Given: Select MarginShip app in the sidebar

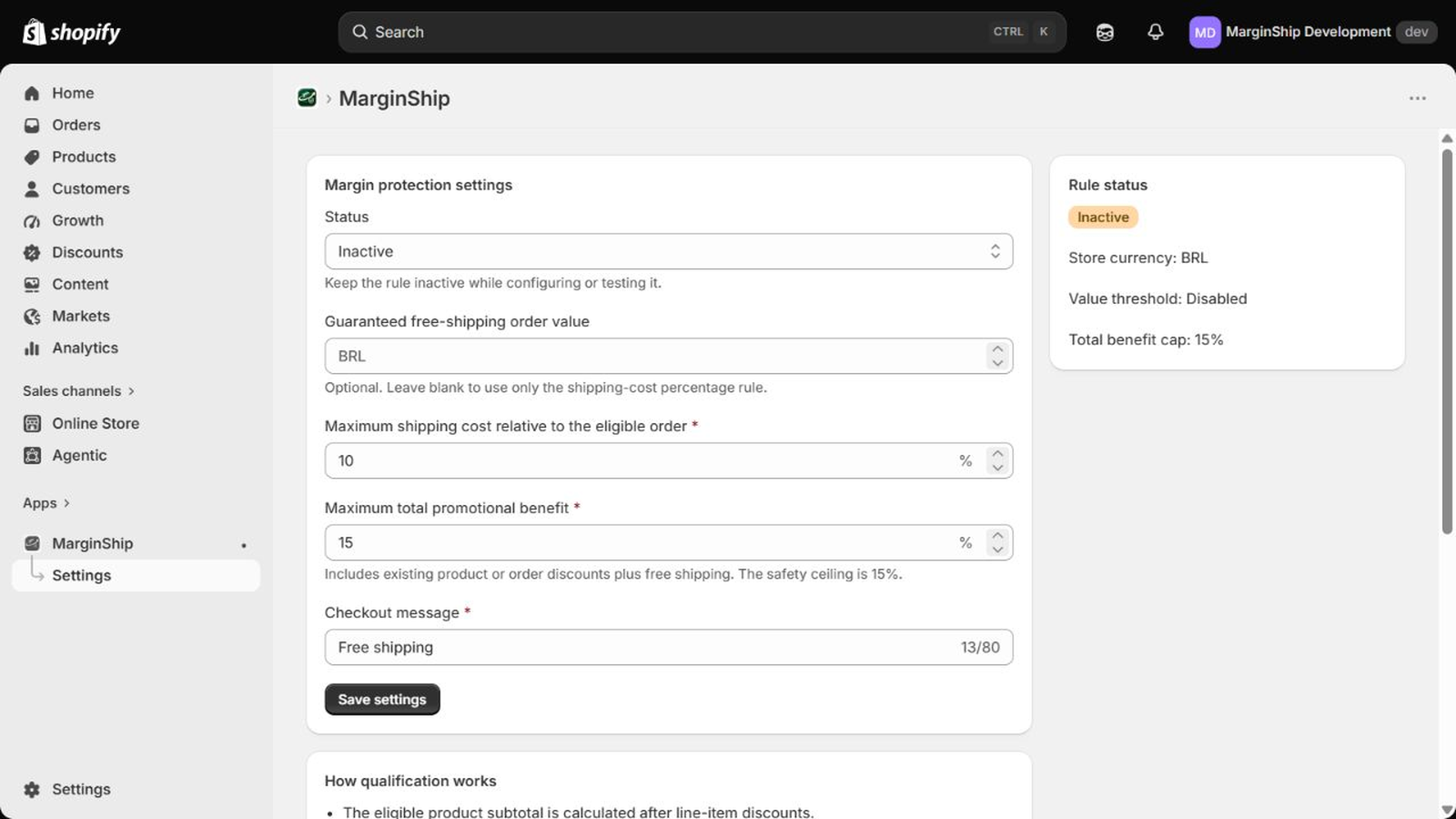Looking at the screenshot, I should [136, 543].
